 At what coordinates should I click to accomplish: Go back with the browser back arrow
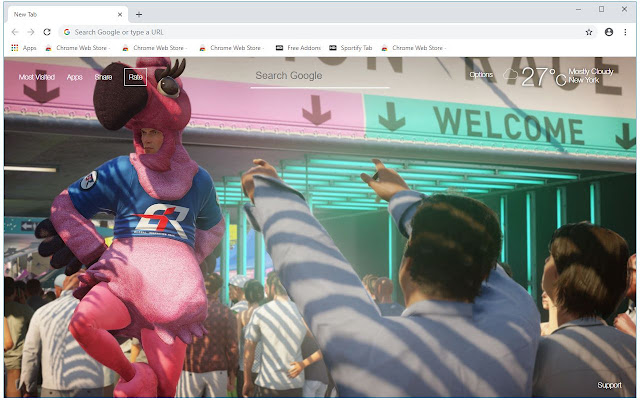tap(15, 32)
